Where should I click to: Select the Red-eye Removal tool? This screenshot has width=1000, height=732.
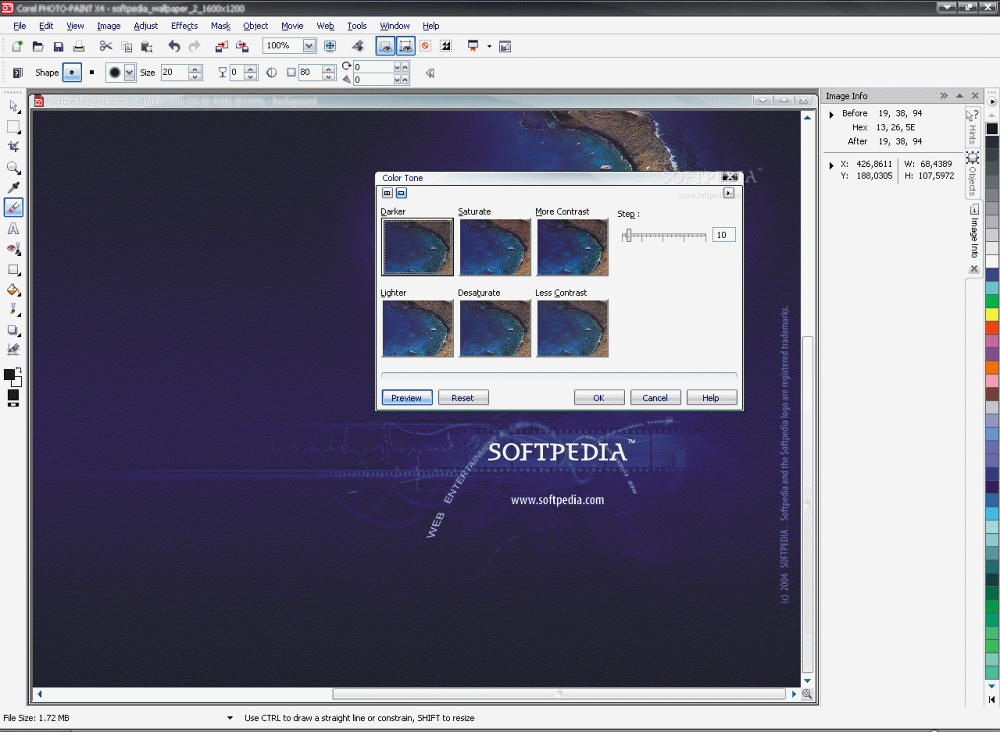pyautogui.click(x=13, y=249)
